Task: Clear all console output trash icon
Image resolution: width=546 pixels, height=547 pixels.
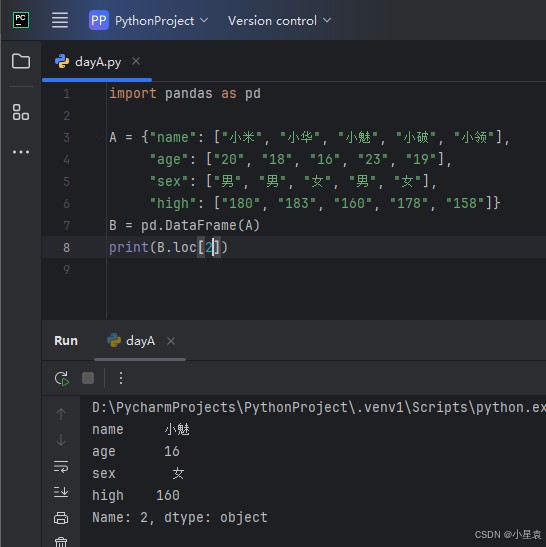Action: point(61,542)
